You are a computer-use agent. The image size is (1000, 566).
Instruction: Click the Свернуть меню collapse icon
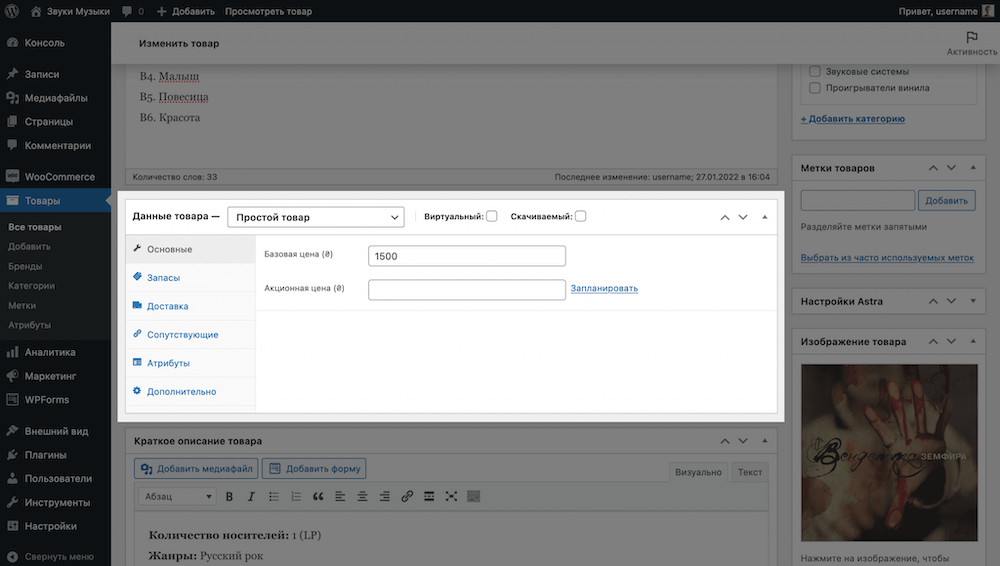[12, 556]
